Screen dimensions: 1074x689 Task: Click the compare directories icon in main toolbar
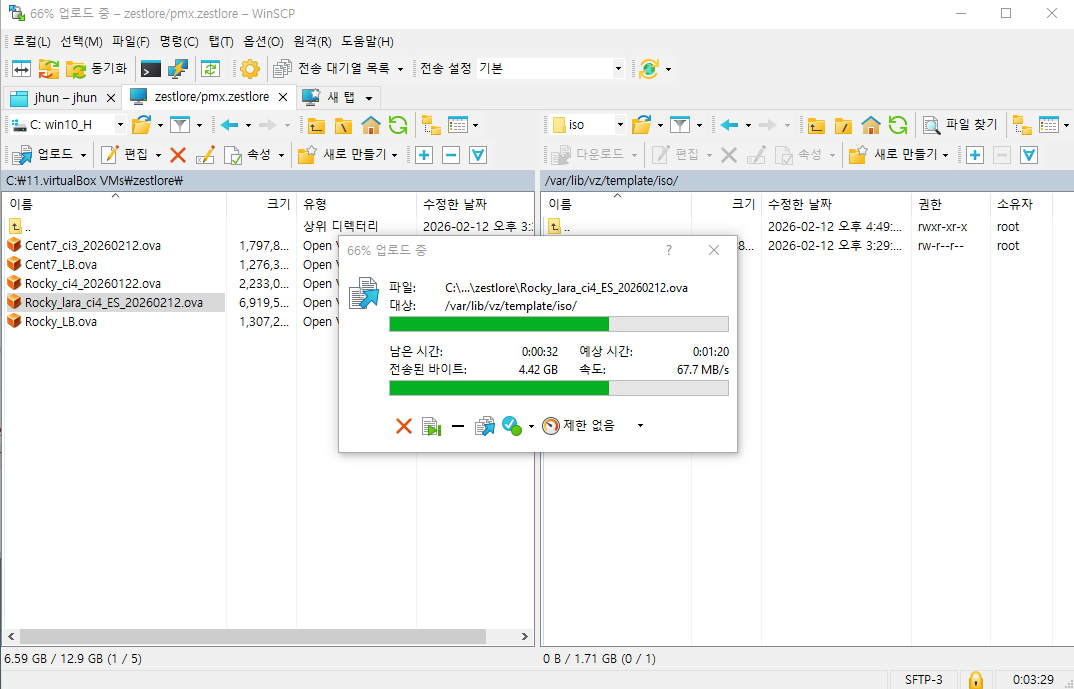tap(21, 68)
